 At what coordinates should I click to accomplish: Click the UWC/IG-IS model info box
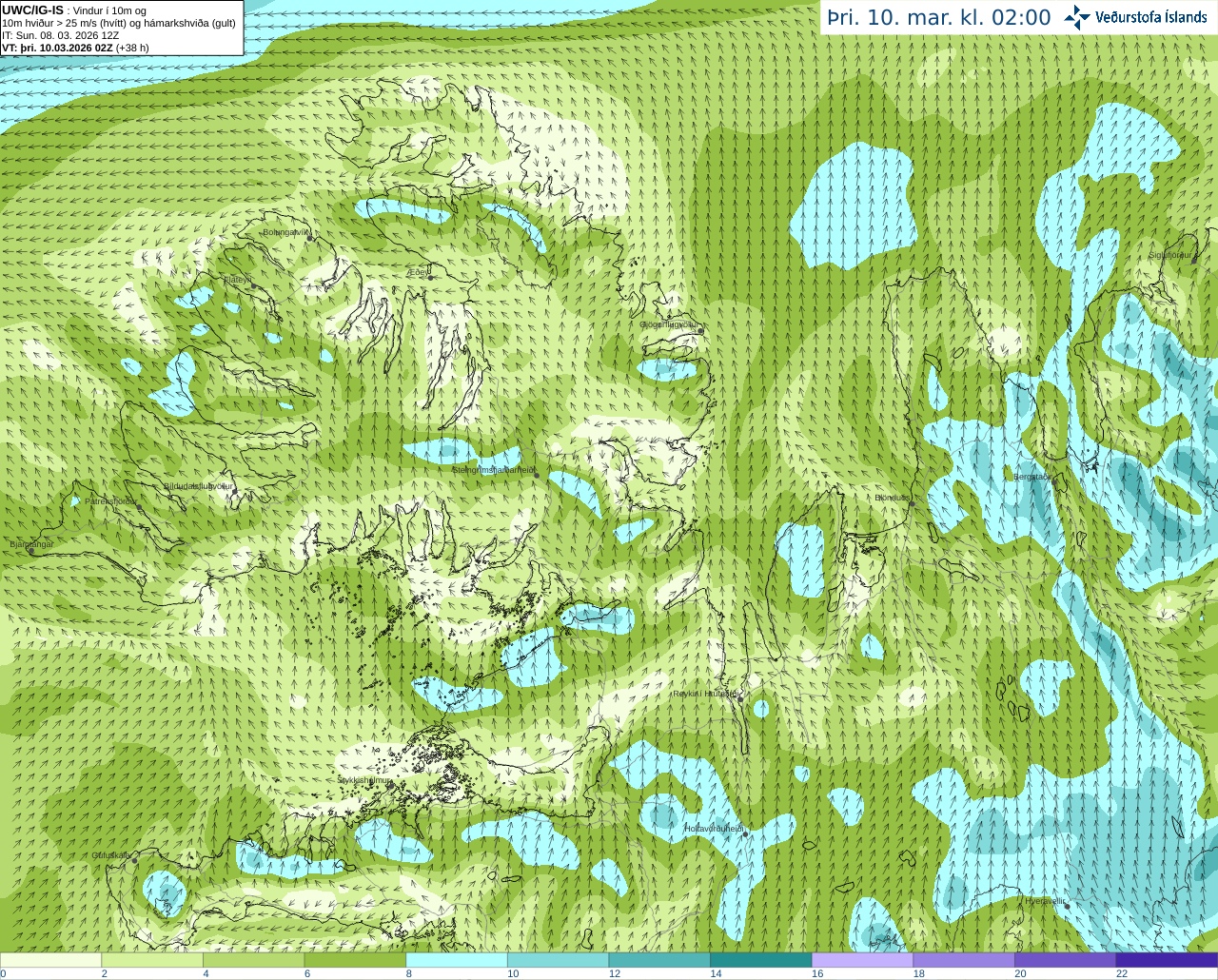pyautogui.click(x=121, y=29)
